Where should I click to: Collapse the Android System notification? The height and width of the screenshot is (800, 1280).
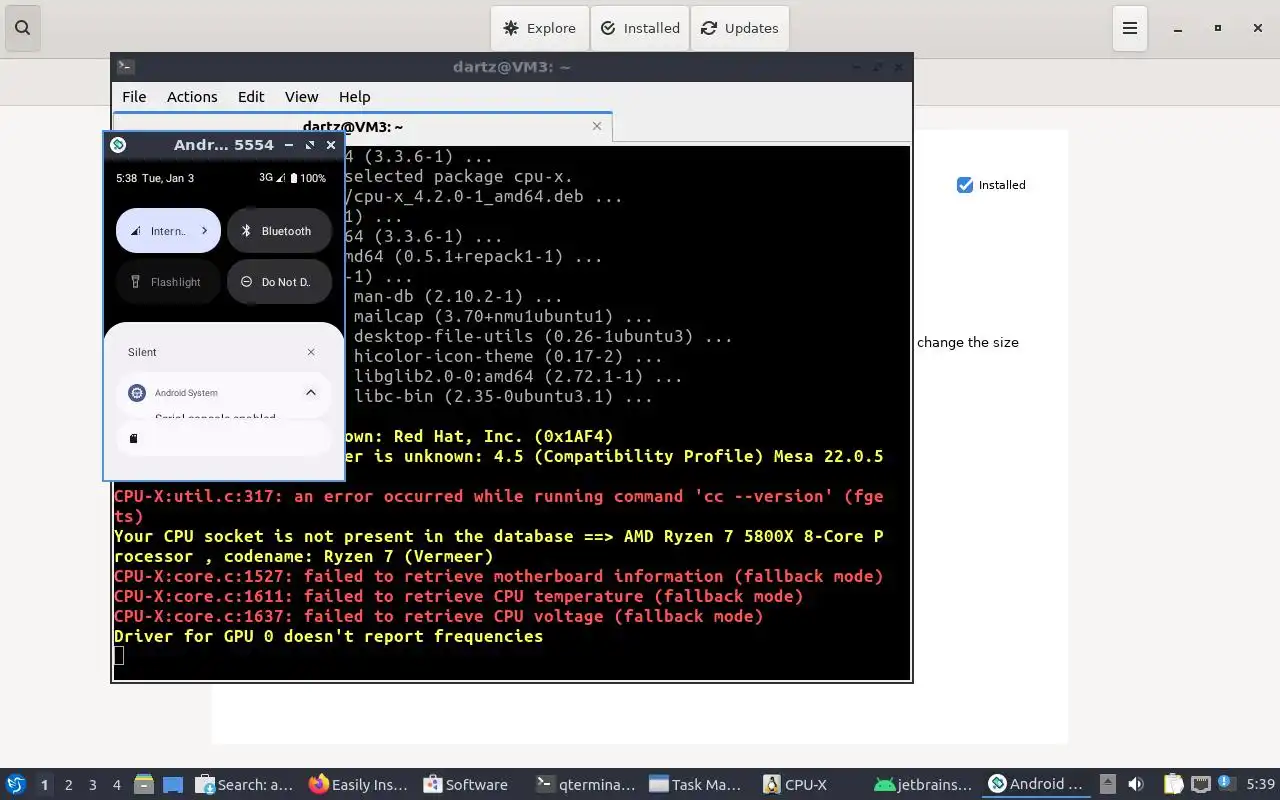coord(311,393)
